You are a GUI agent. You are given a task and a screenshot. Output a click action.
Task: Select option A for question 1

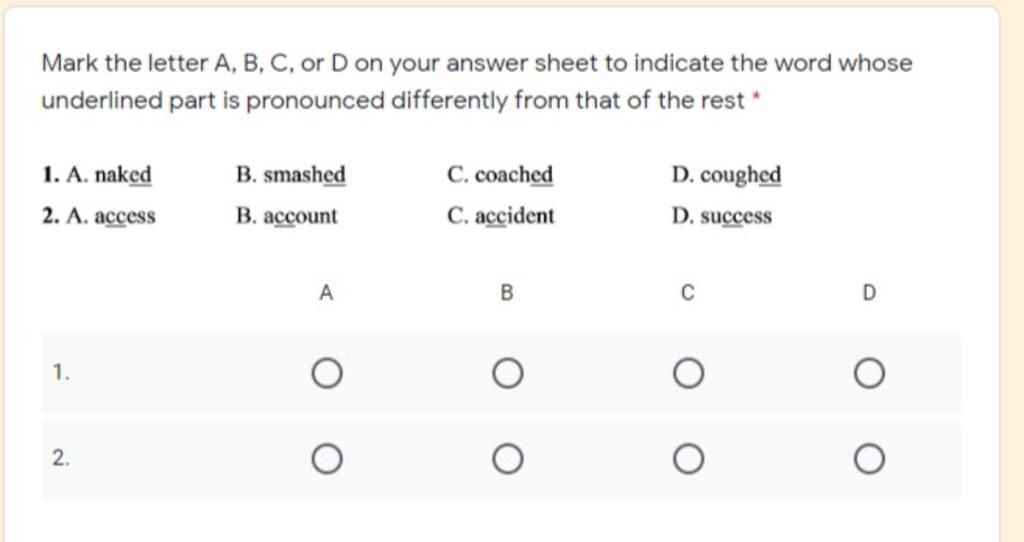click(326, 375)
